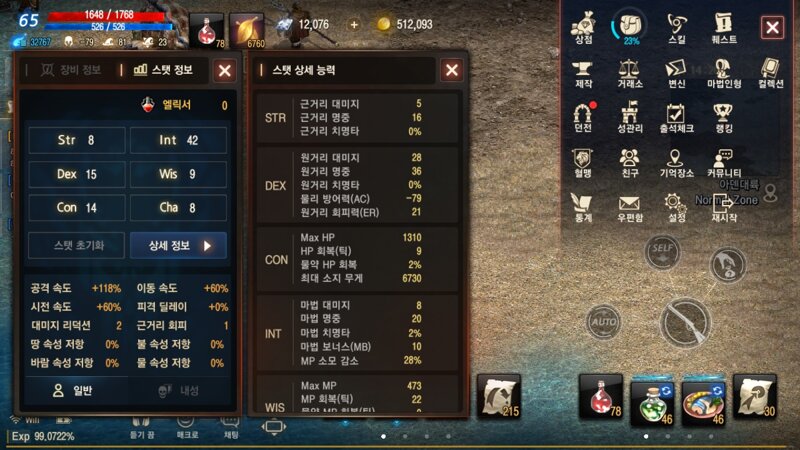800x450 pixels.
Task: Toggle the AUTO hunting button
Action: pyautogui.click(x=604, y=322)
